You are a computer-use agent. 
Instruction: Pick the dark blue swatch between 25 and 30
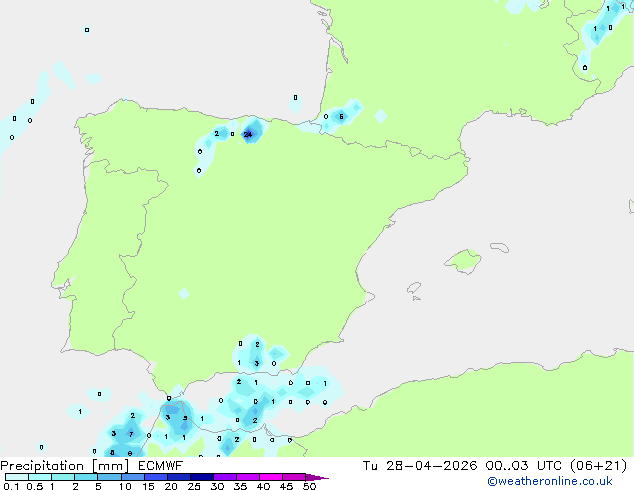tap(202, 477)
